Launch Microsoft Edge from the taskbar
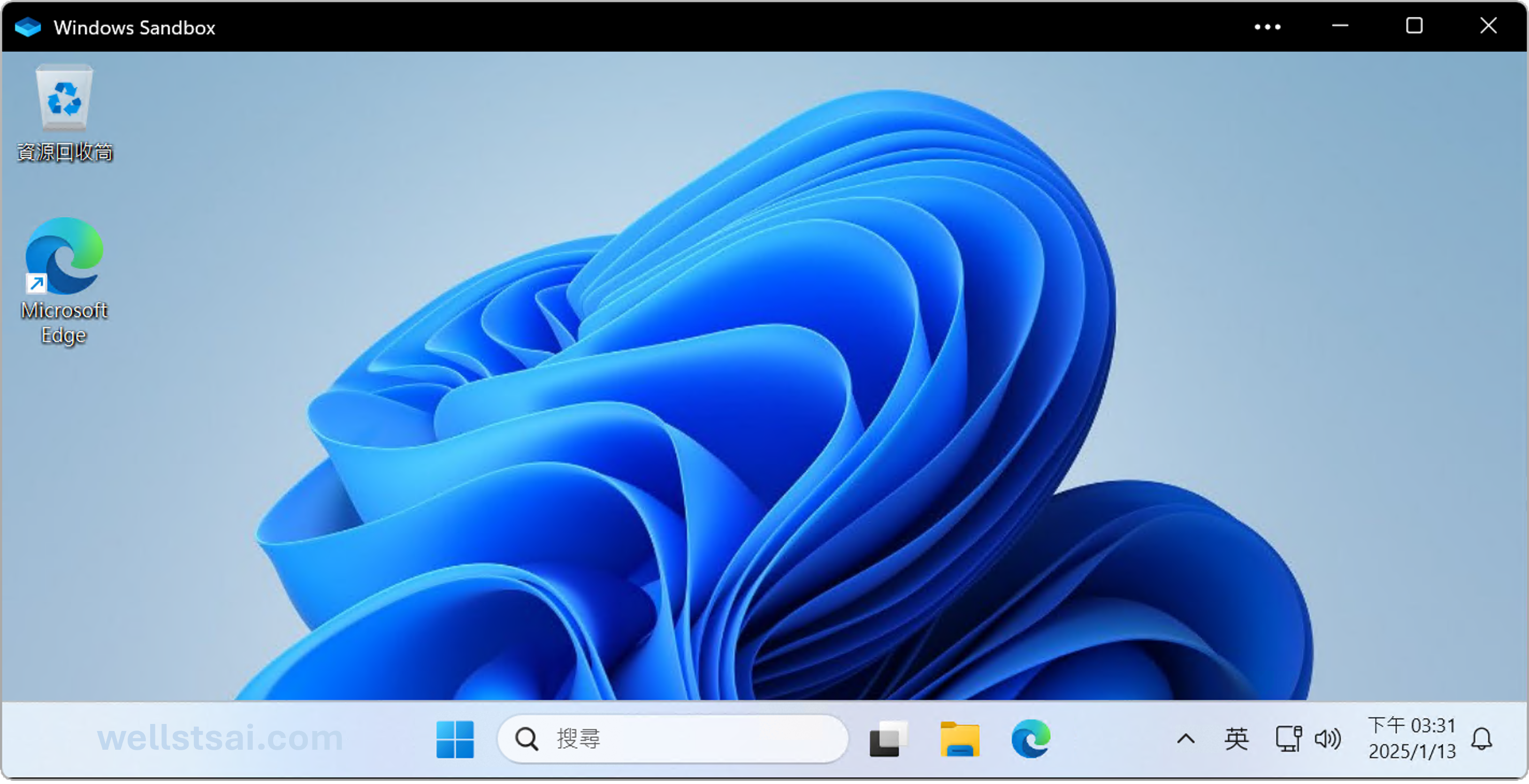The height and width of the screenshot is (784, 1529). click(x=1031, y=739)
